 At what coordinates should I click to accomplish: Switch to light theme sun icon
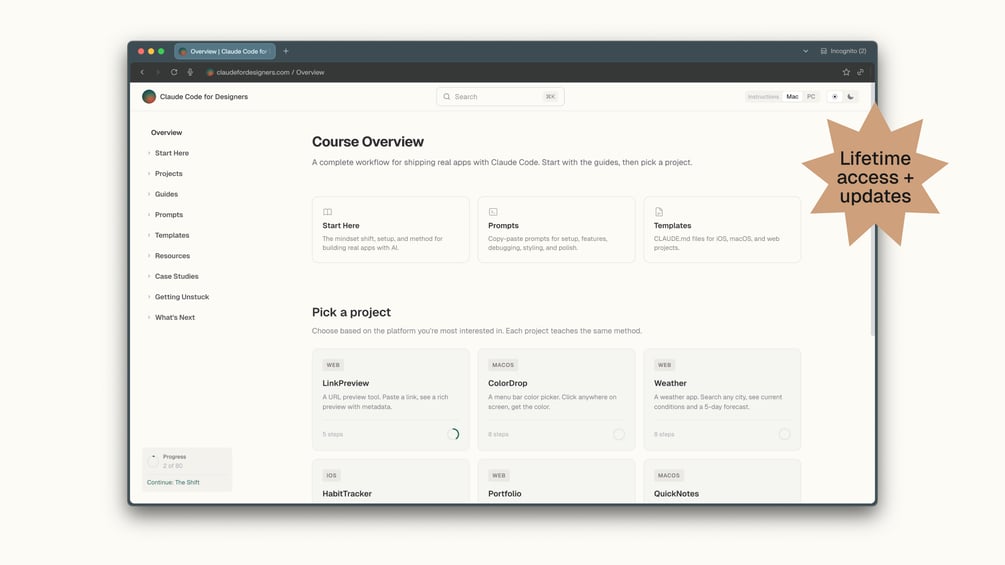pos(835,97)
